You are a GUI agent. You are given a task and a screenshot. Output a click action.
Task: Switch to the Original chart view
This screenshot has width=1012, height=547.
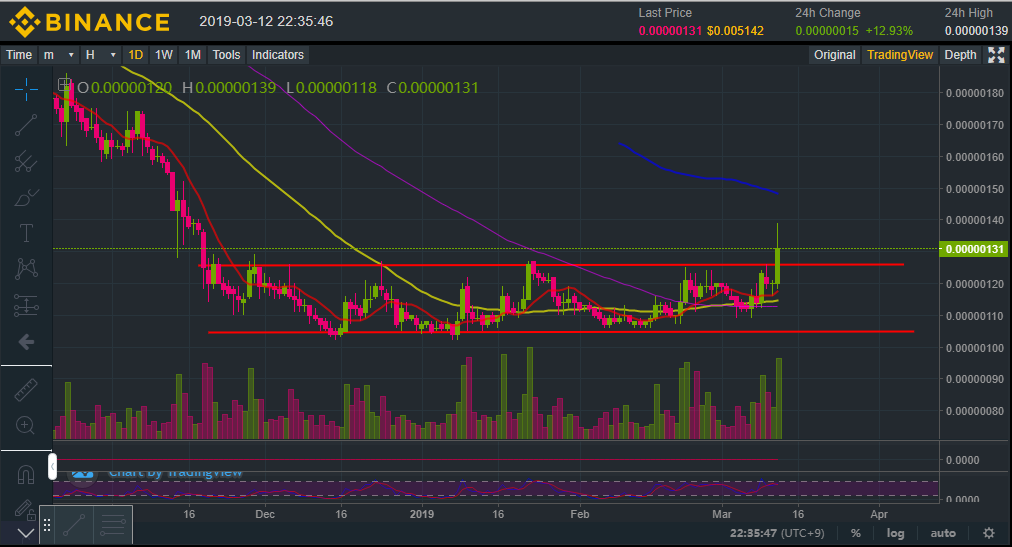pos(834,55)
